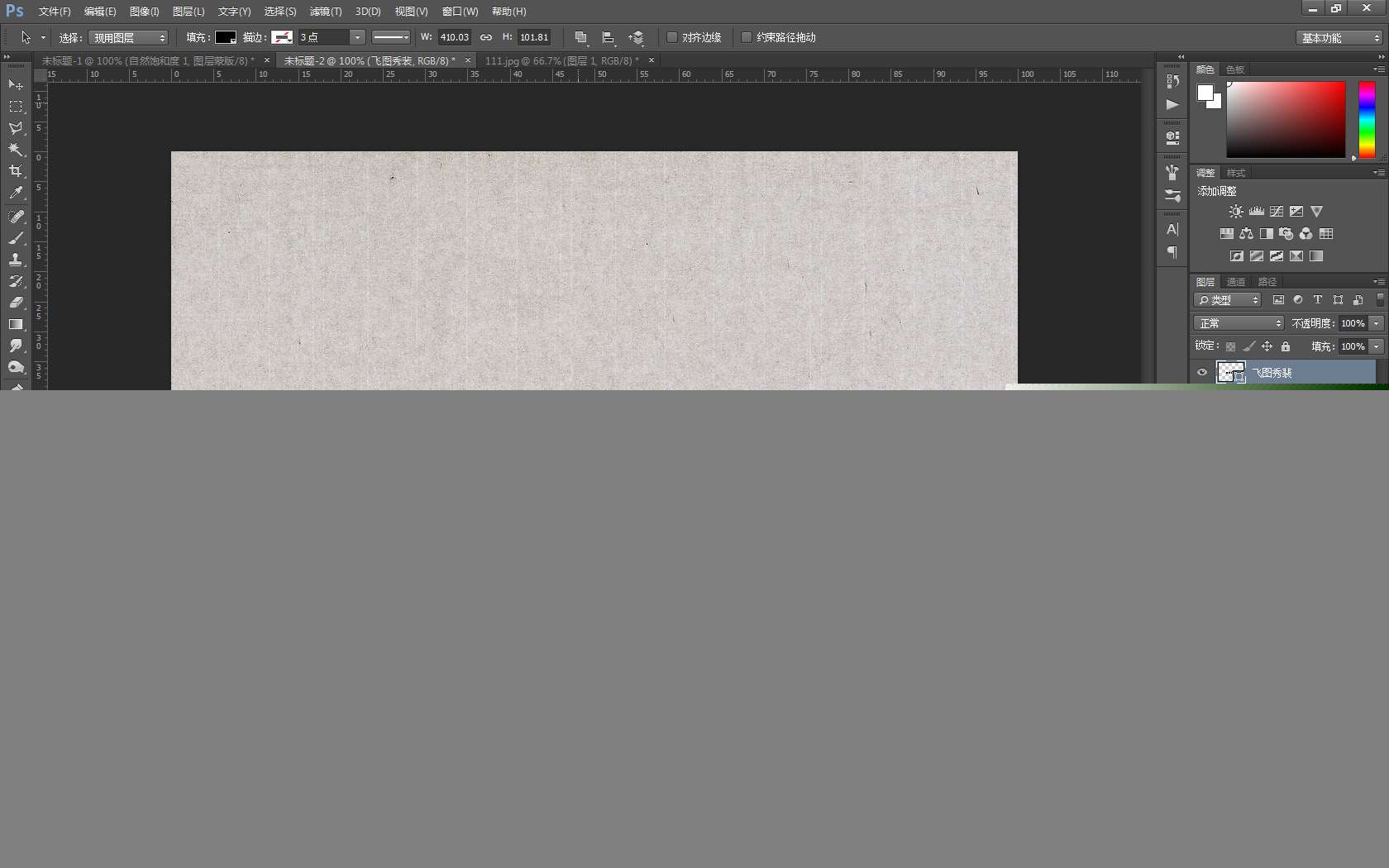Select the Eraser tool
The height and width of the screenshot is (868, 1389).
pyautogui.click(x=16, y=303)
